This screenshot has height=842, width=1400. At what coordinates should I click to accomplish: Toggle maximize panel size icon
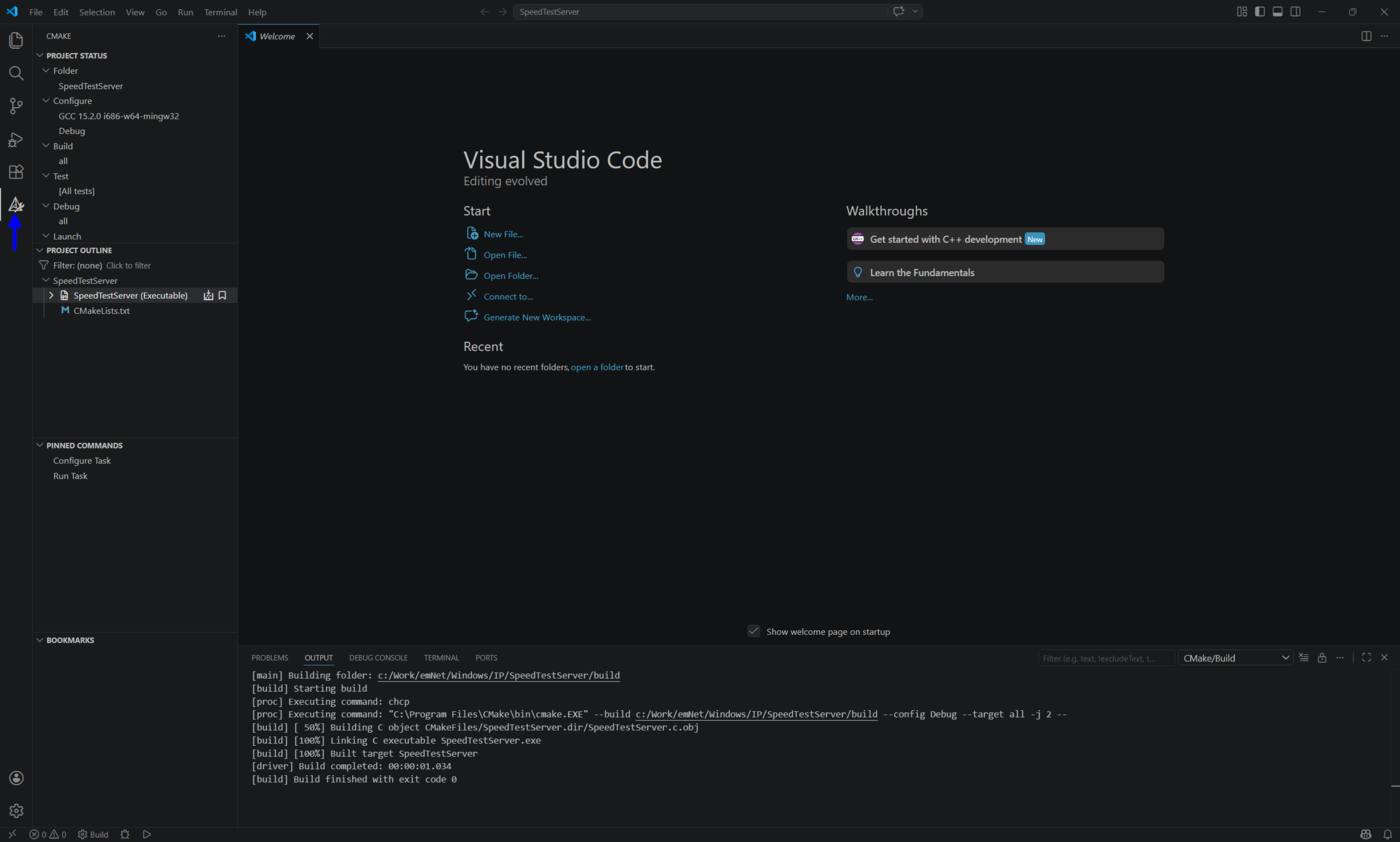(1367, 657)
